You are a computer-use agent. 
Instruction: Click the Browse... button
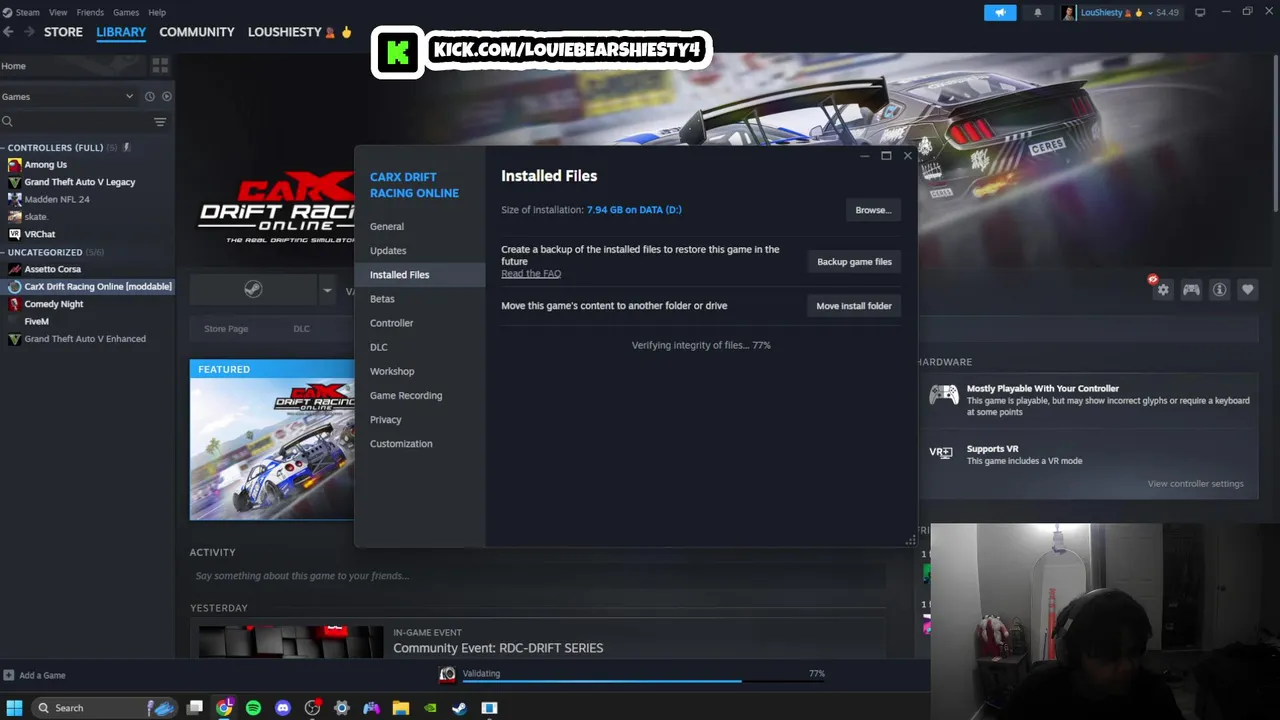[873, 210]
